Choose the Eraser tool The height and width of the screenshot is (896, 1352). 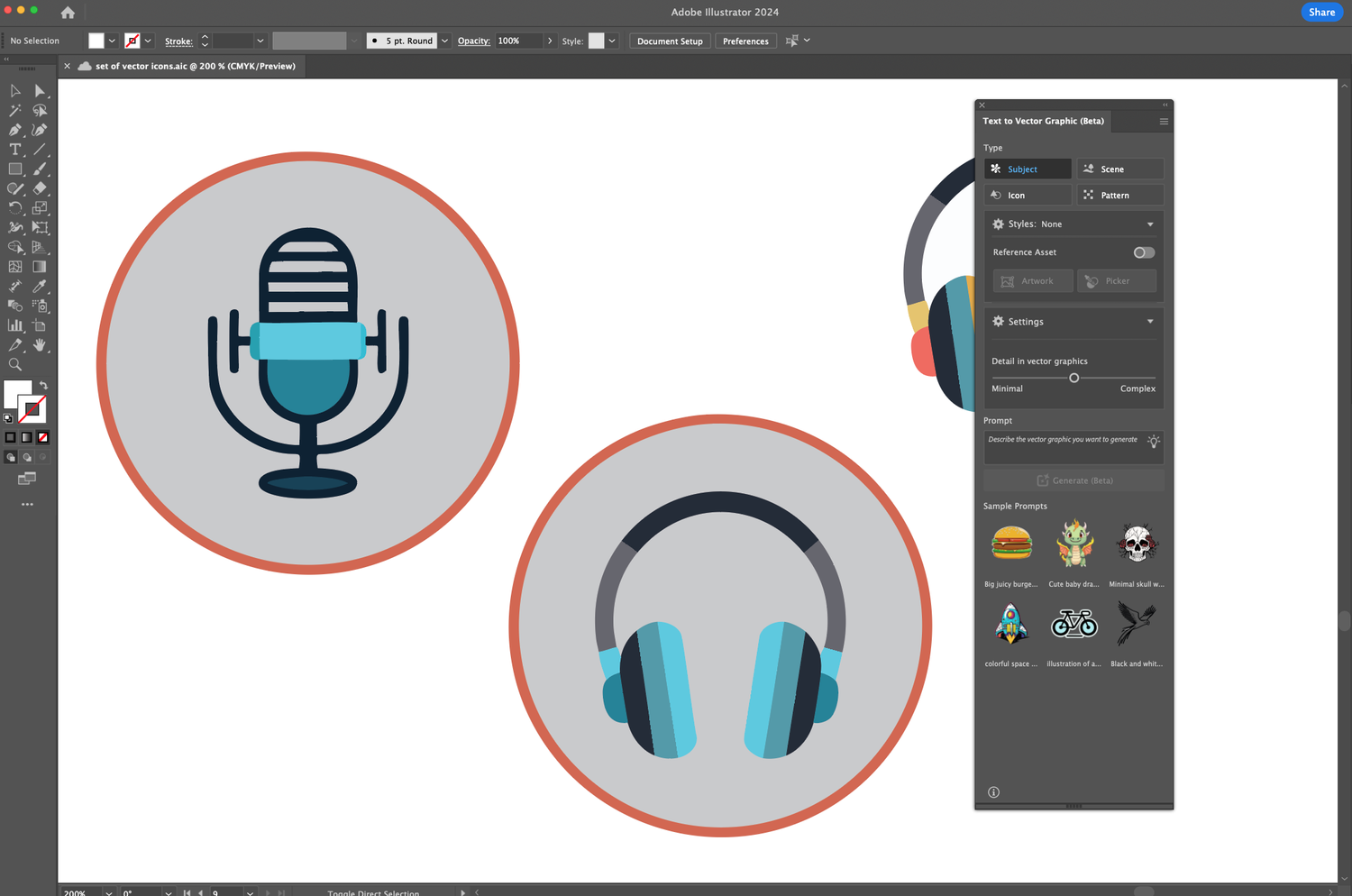point(40,188)
